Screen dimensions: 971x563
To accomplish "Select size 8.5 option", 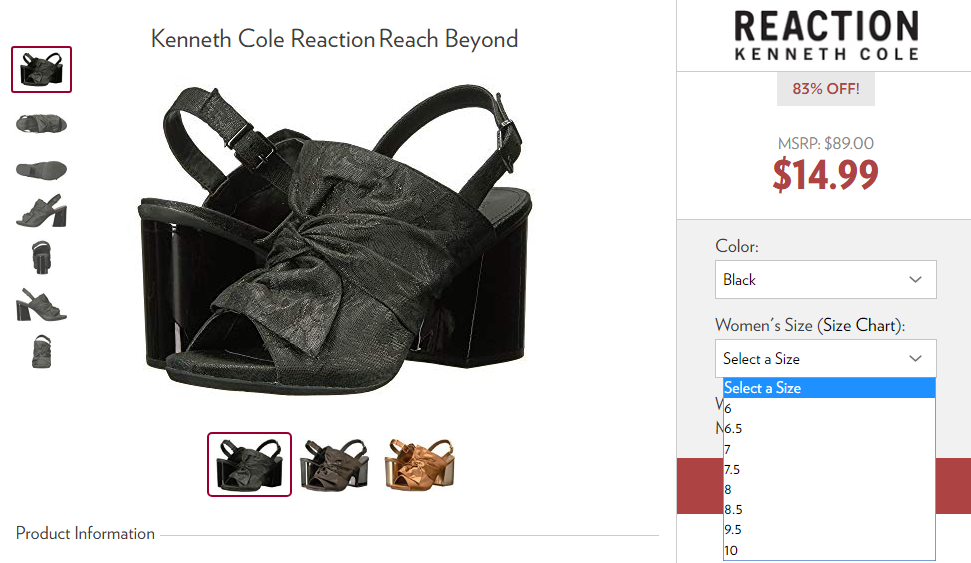I will coord(829,509).
